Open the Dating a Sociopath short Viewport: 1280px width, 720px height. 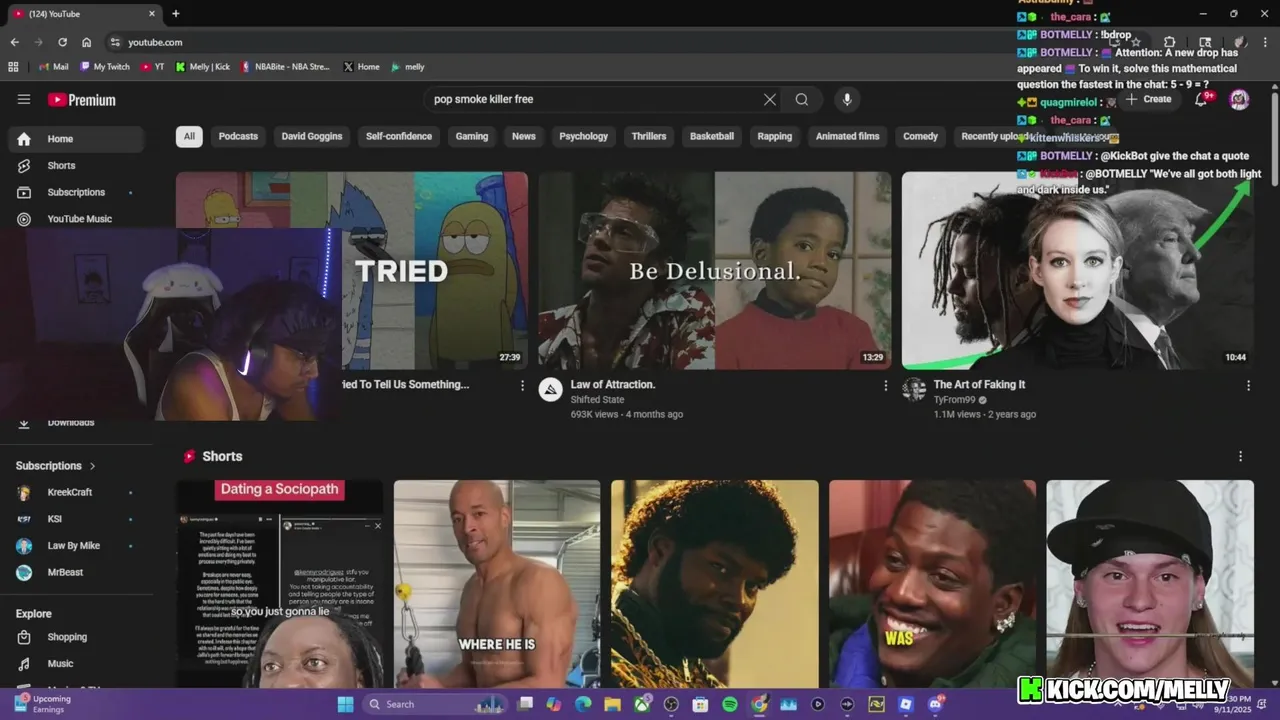280,584
